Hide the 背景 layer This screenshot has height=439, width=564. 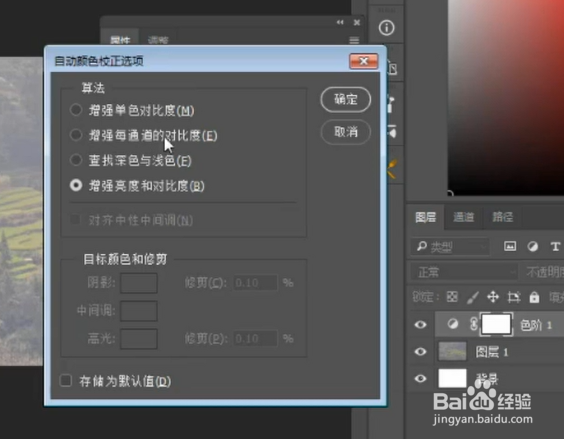(420, 379)
